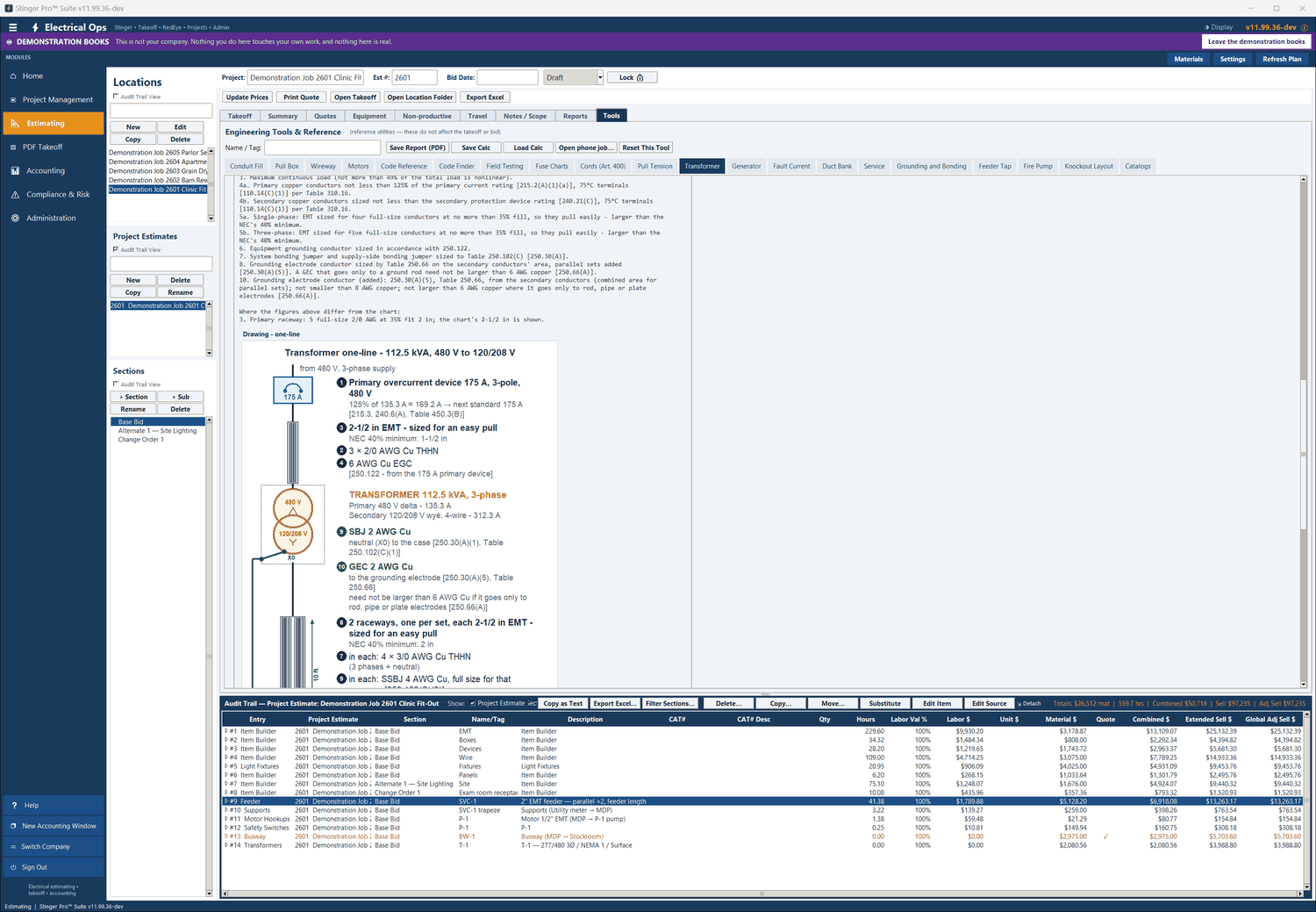This screenshot has width=1316, height=912.
Task: Click the Update Prices button
Action: point(247,97)
